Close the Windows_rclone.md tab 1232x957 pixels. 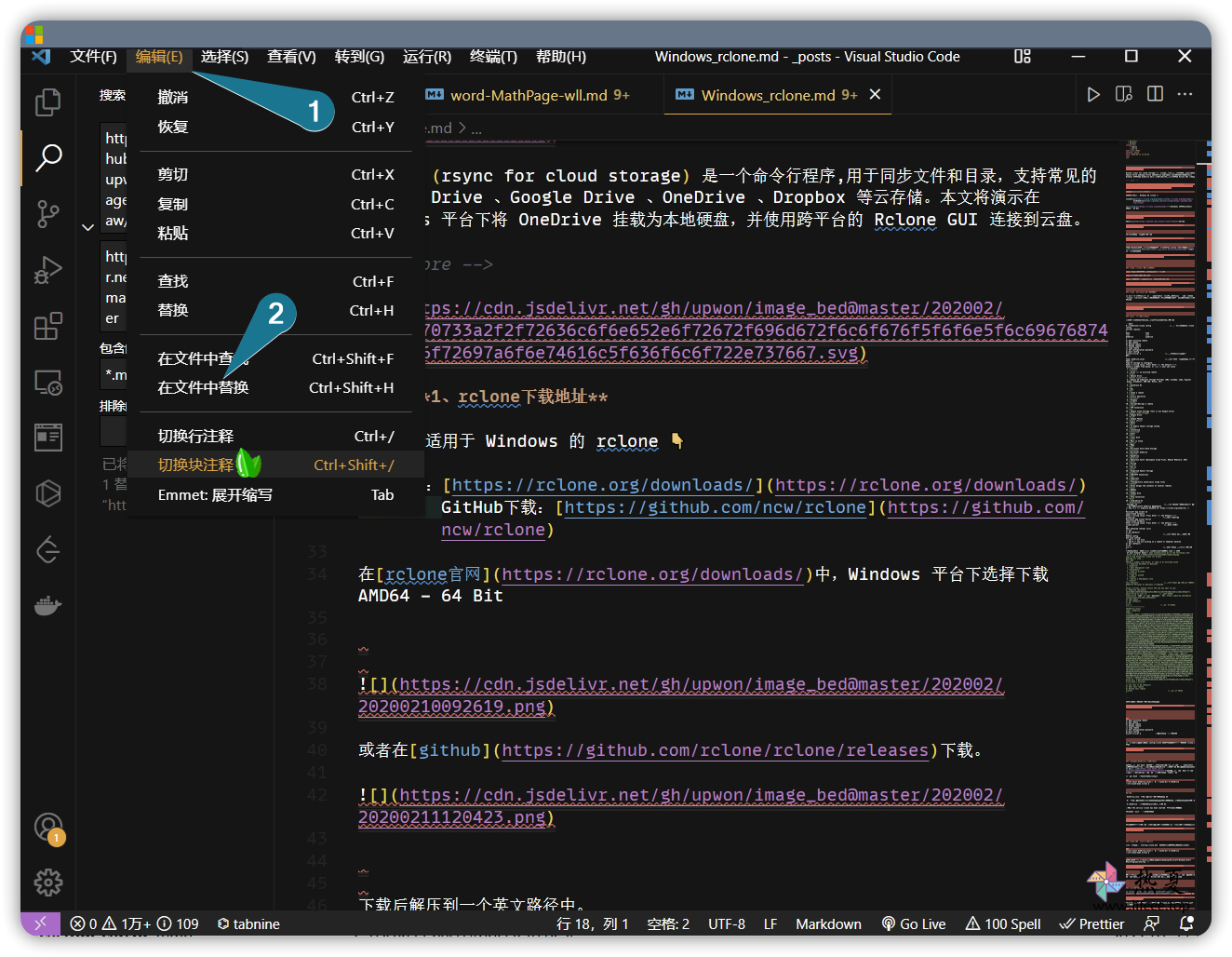(875, 94)
